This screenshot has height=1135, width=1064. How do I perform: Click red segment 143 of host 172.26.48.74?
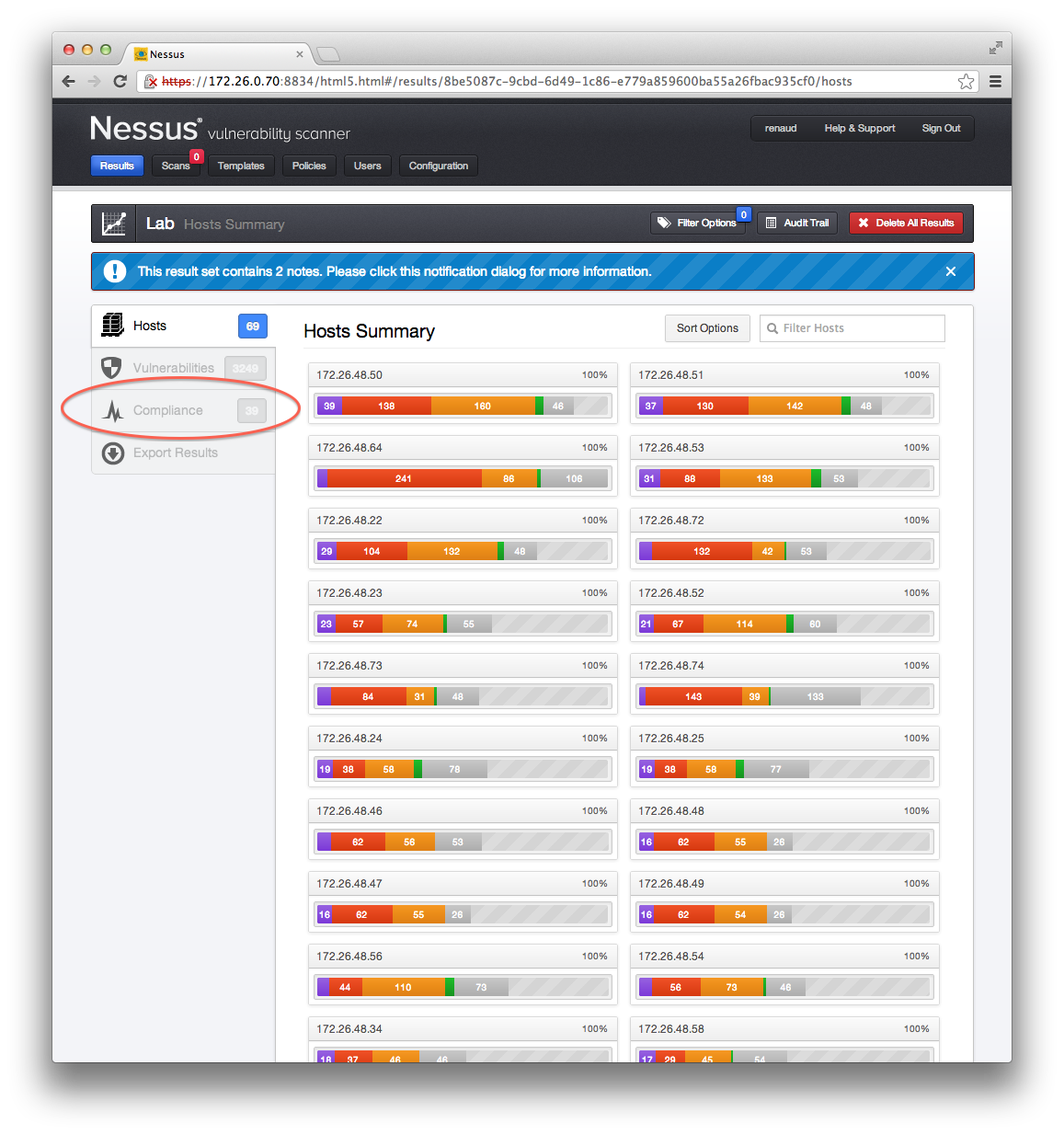pos(693,696)
